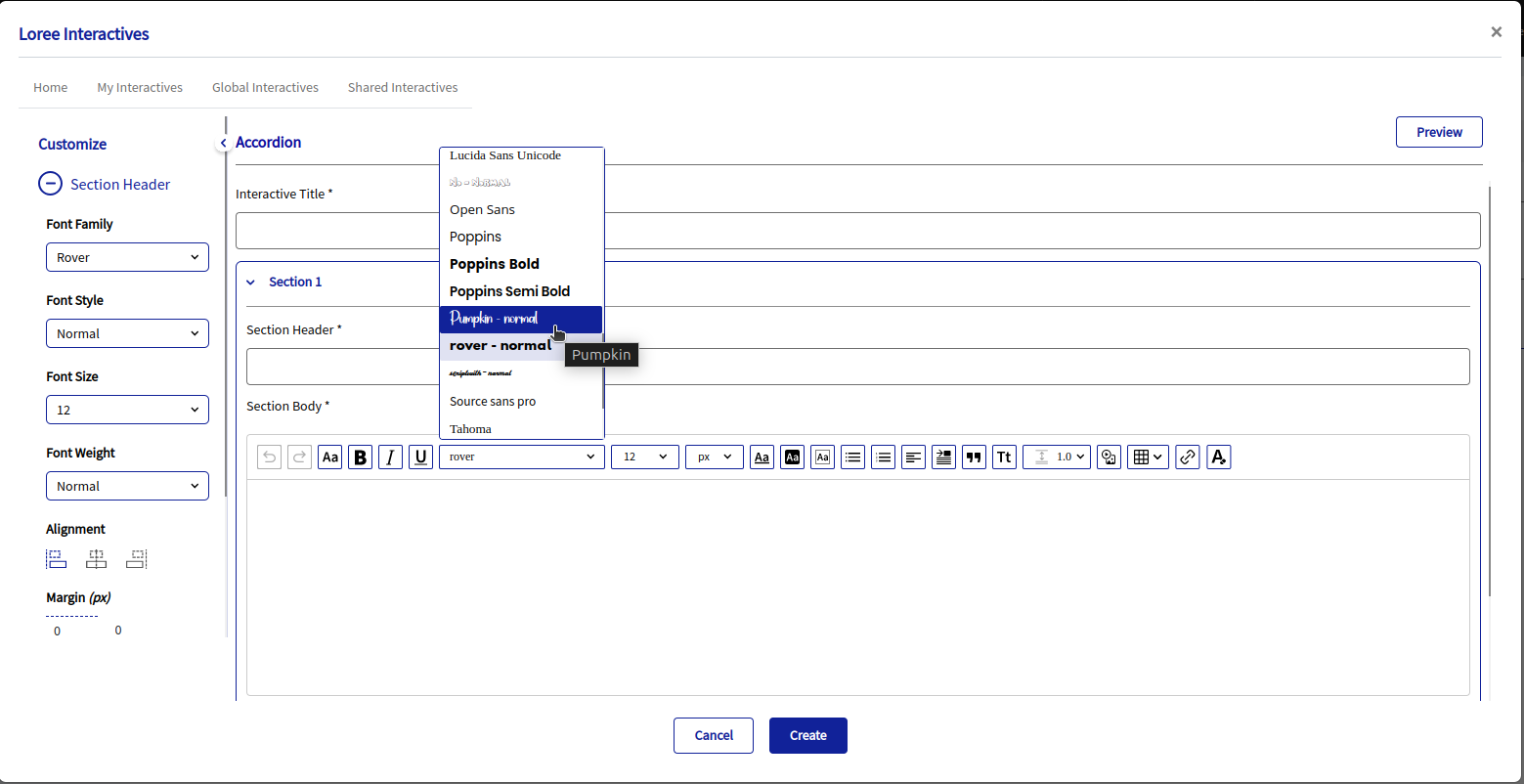Select rover - normal font option

point(521,347)
